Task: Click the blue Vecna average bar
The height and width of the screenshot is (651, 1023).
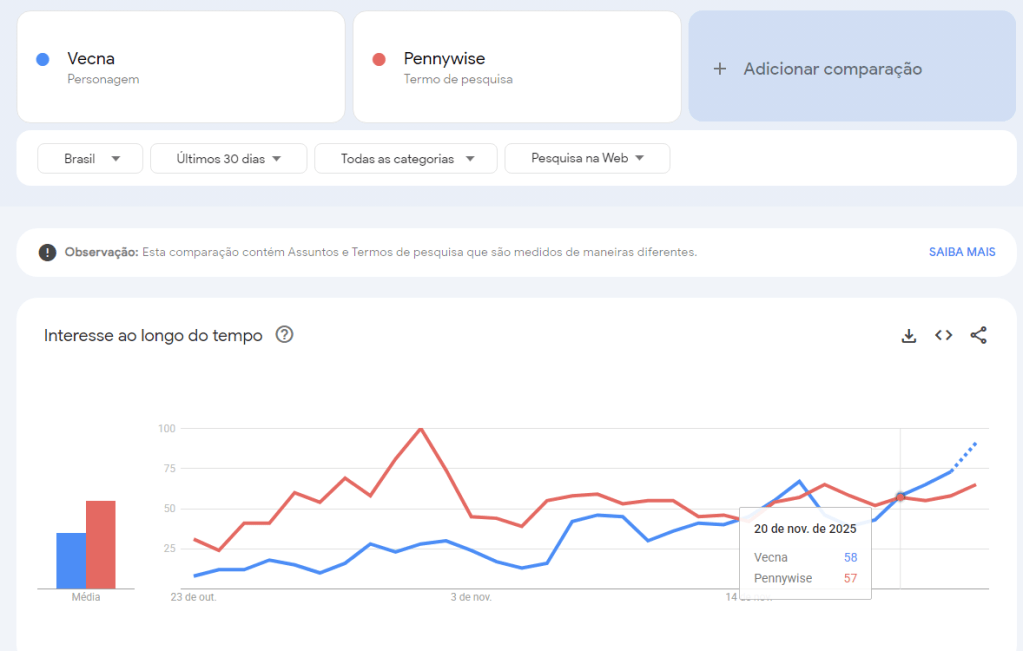Action: [x=70, y=561]
